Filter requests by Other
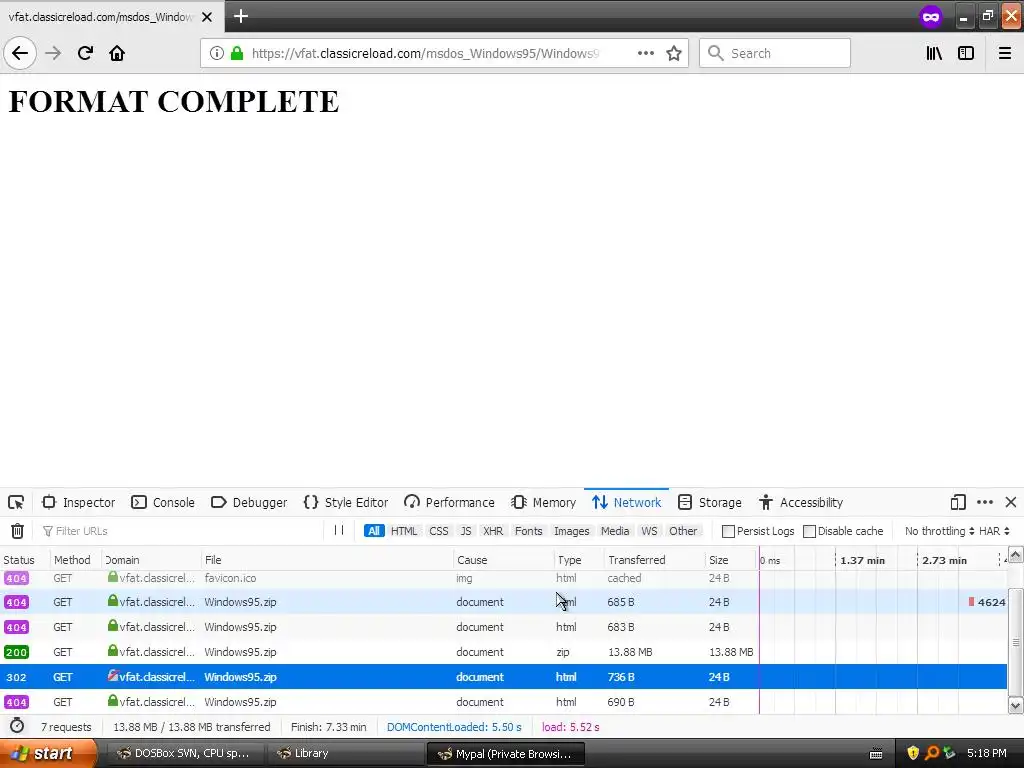This screenshot has height=768, width=1024. (x=683, y=531)
